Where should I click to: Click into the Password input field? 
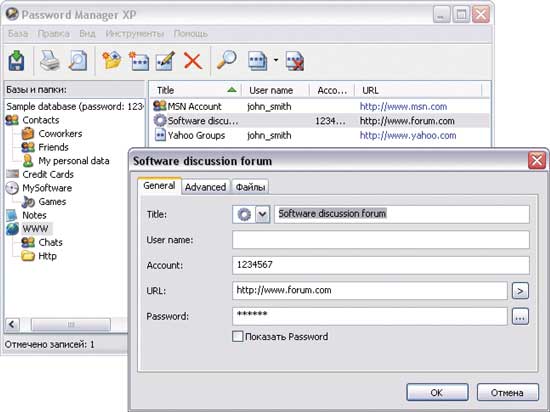370,316
